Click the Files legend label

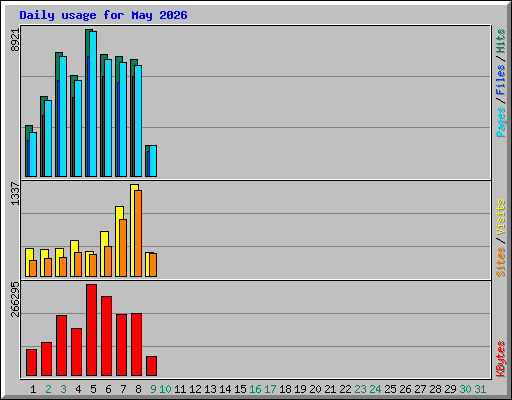click(x=501, y=79)
